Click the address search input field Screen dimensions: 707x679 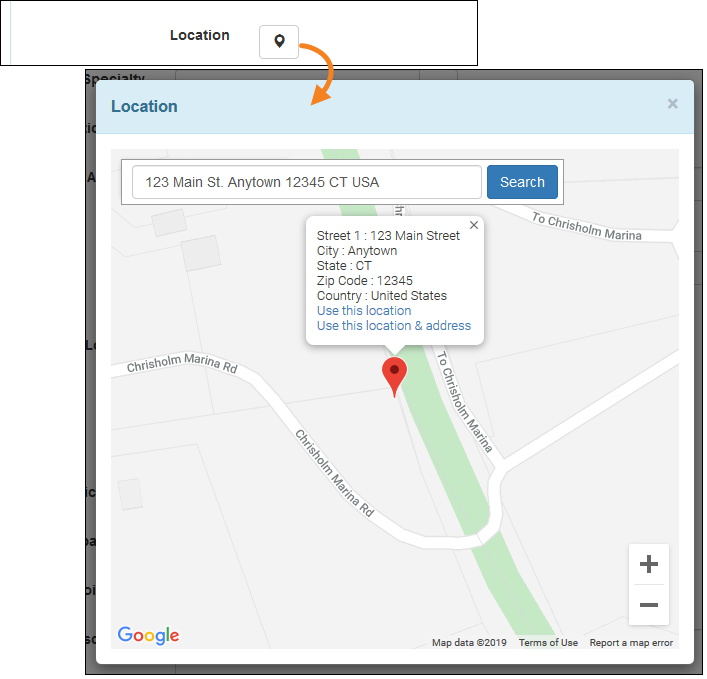(307, 182)
